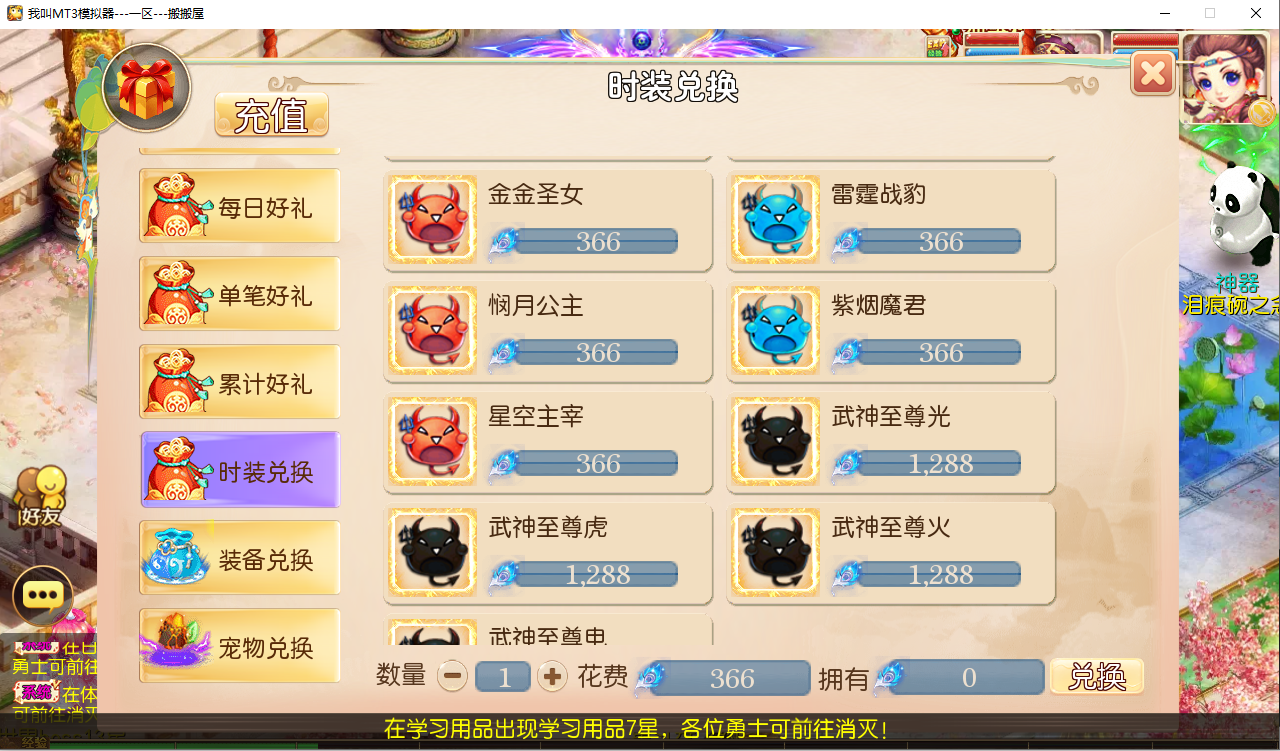Switch to the 装备兑换 tab
This screenshot has height=751, width=1280.
[x=240, y=559]
